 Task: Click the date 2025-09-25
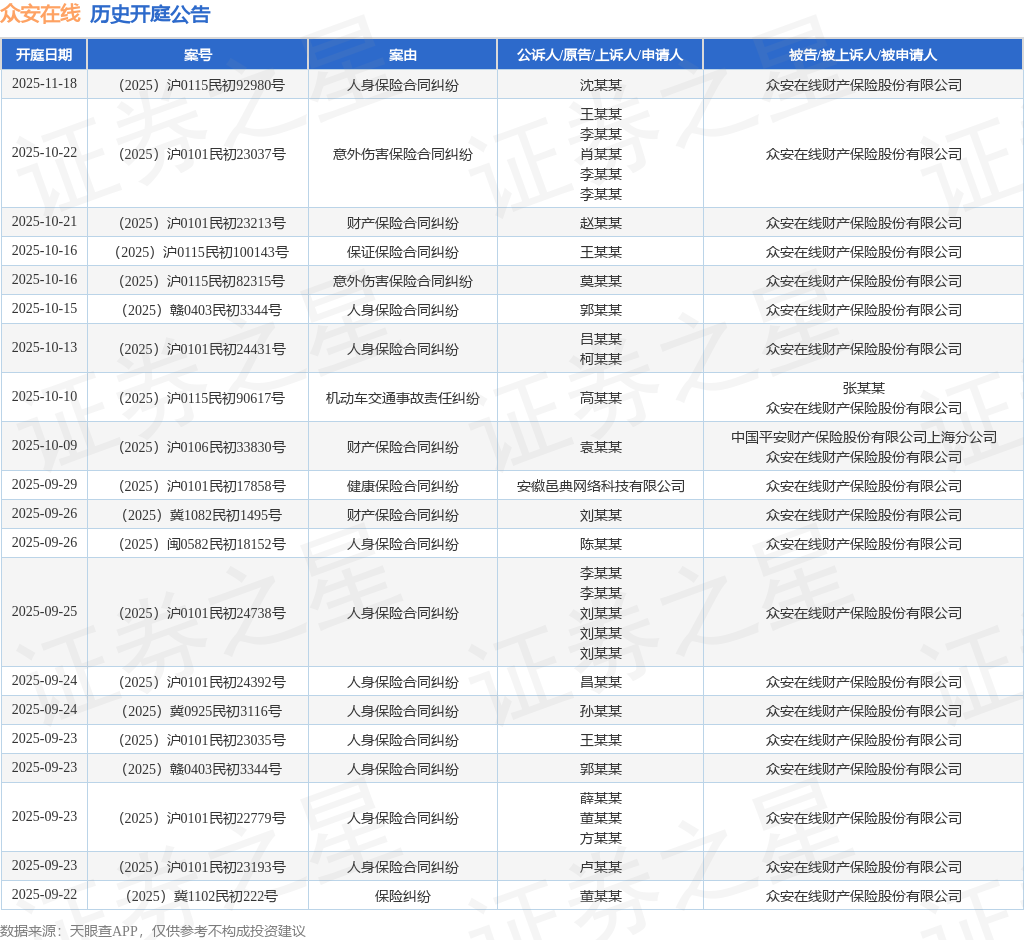tap(44, 611)
